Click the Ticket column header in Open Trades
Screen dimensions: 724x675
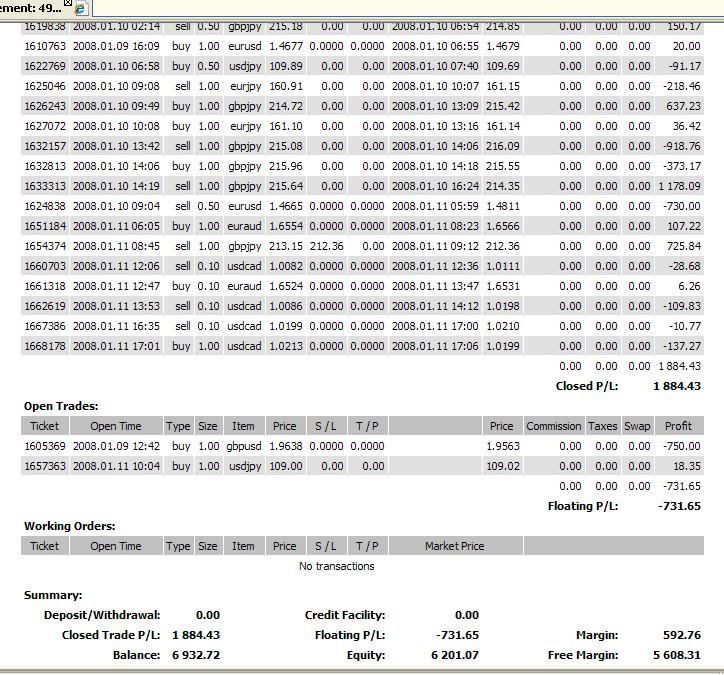(45, 426)
